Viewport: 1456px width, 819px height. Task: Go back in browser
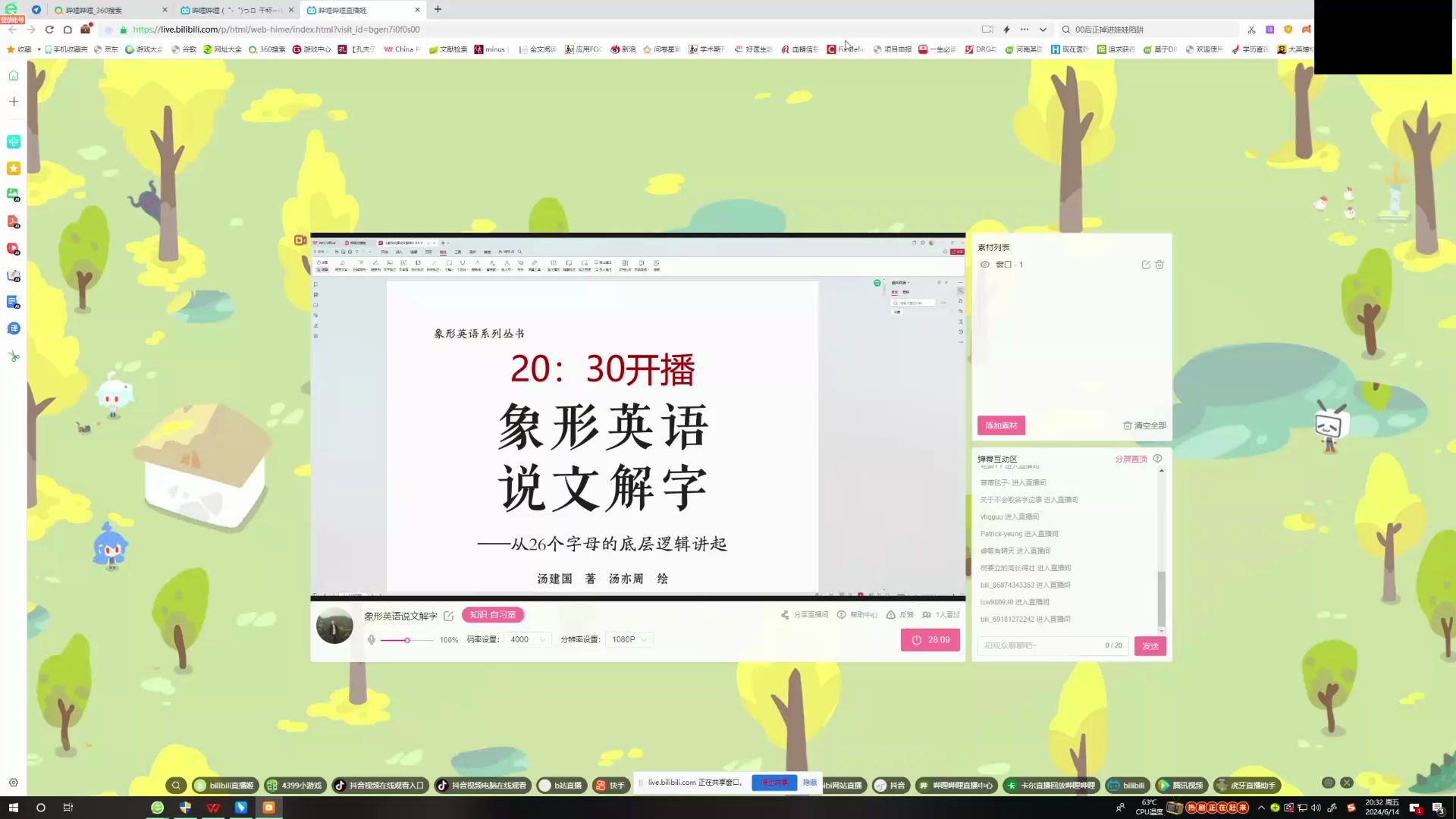[12, 30]
